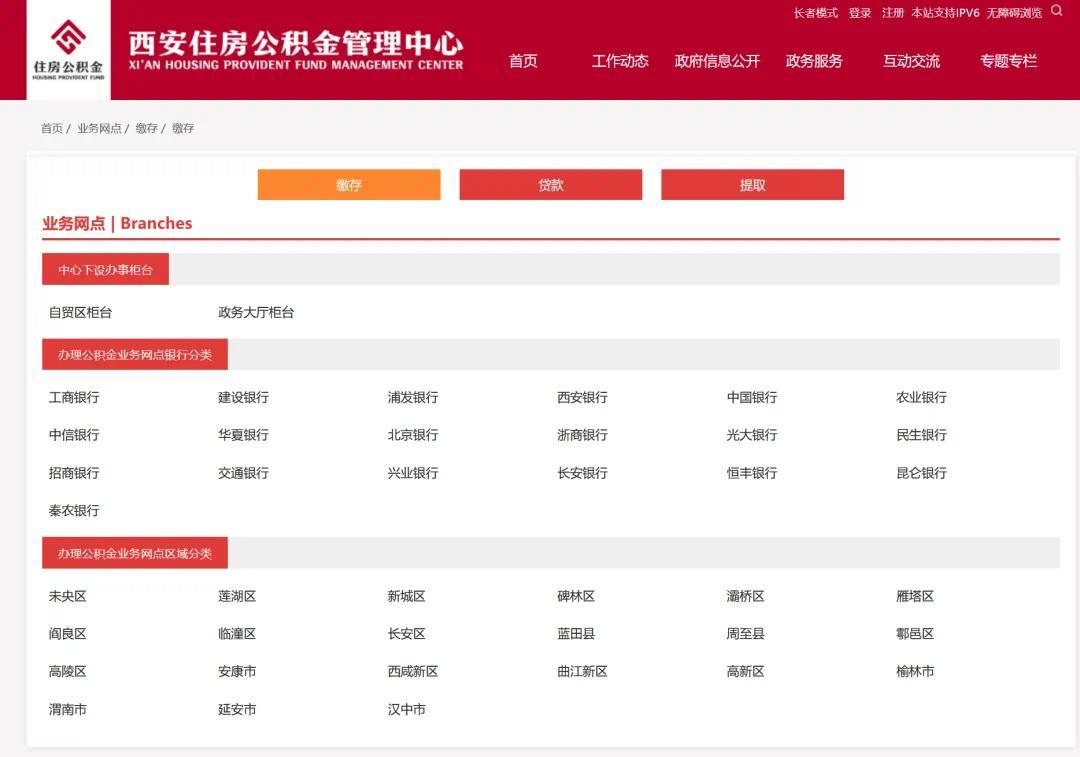
Task: Open 政府信息公开 section
Action: pyautogui.click(x=716, y=61)
